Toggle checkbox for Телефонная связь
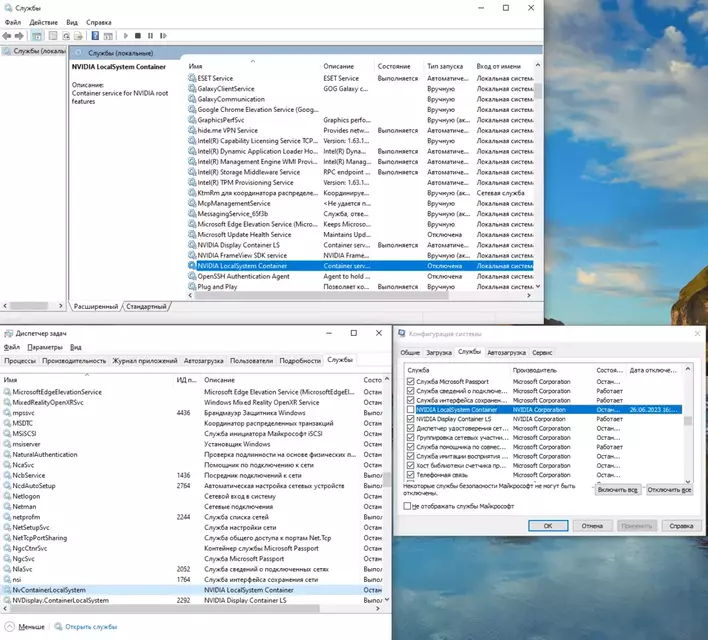The width and height of the screenshot is (708, 640). [x=410, y=475]
